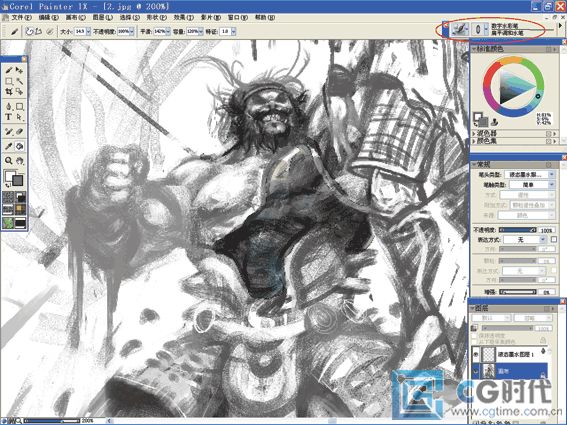The height and width of the screenshot is (425, 567).
Task: Select the Eraser tool
Action: (20, 132)
